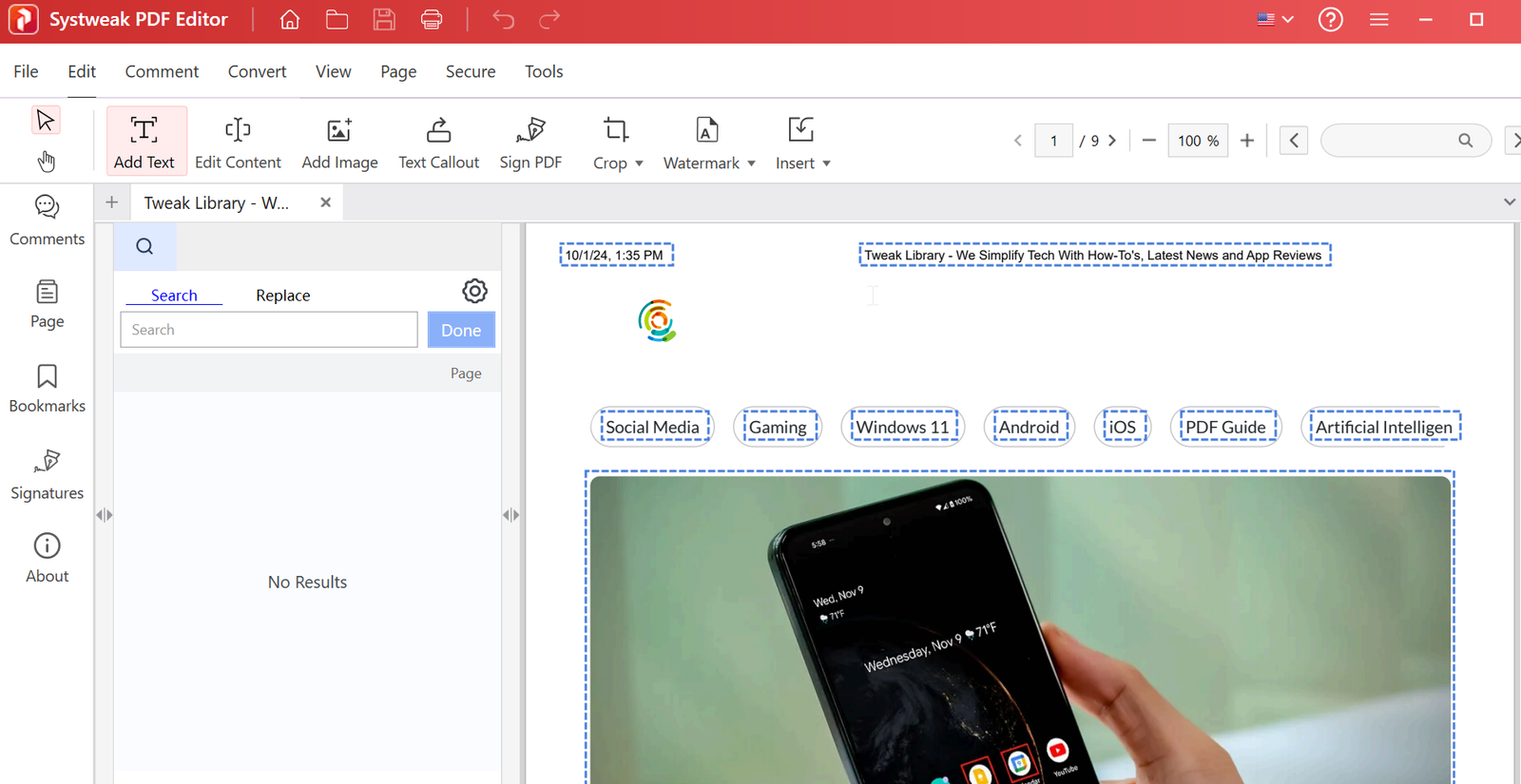Switch to the Search tab
Image resolution: width=1521 pixels, height=784 pixels.
(x=174, y=296)
